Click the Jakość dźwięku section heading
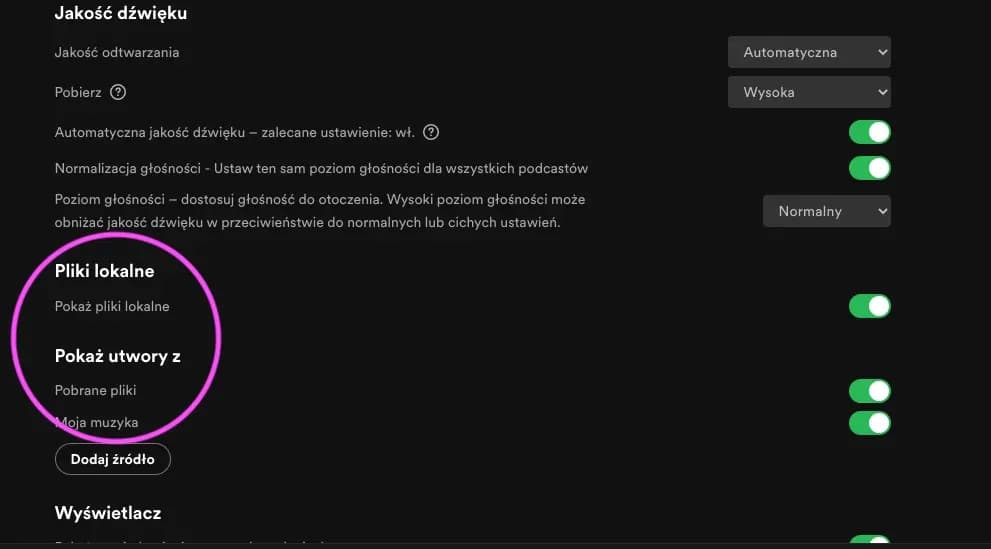 point(120,13)
